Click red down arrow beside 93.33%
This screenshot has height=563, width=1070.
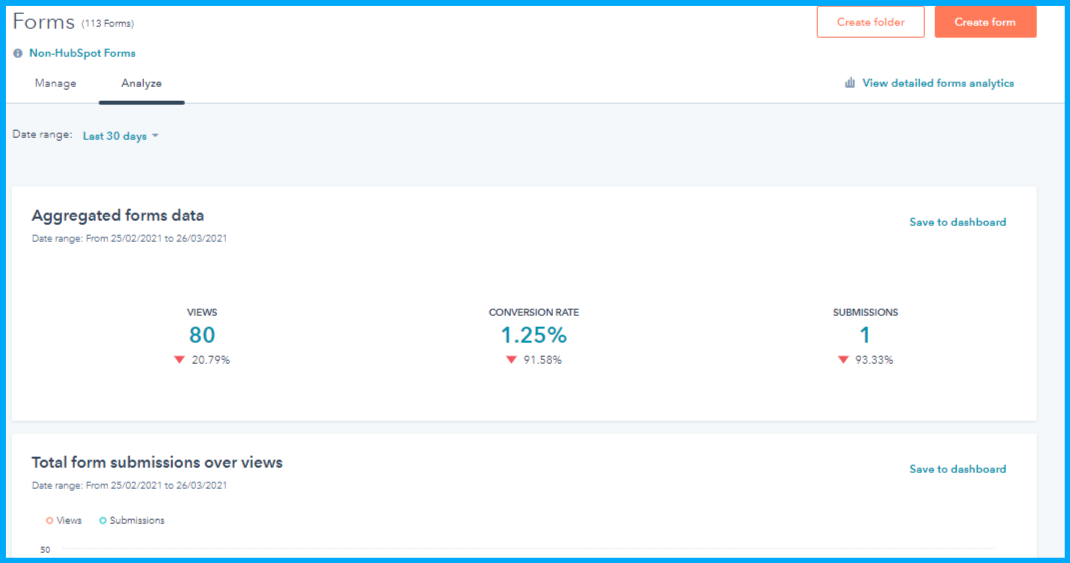pyautogui.click(x=843, y=360)
